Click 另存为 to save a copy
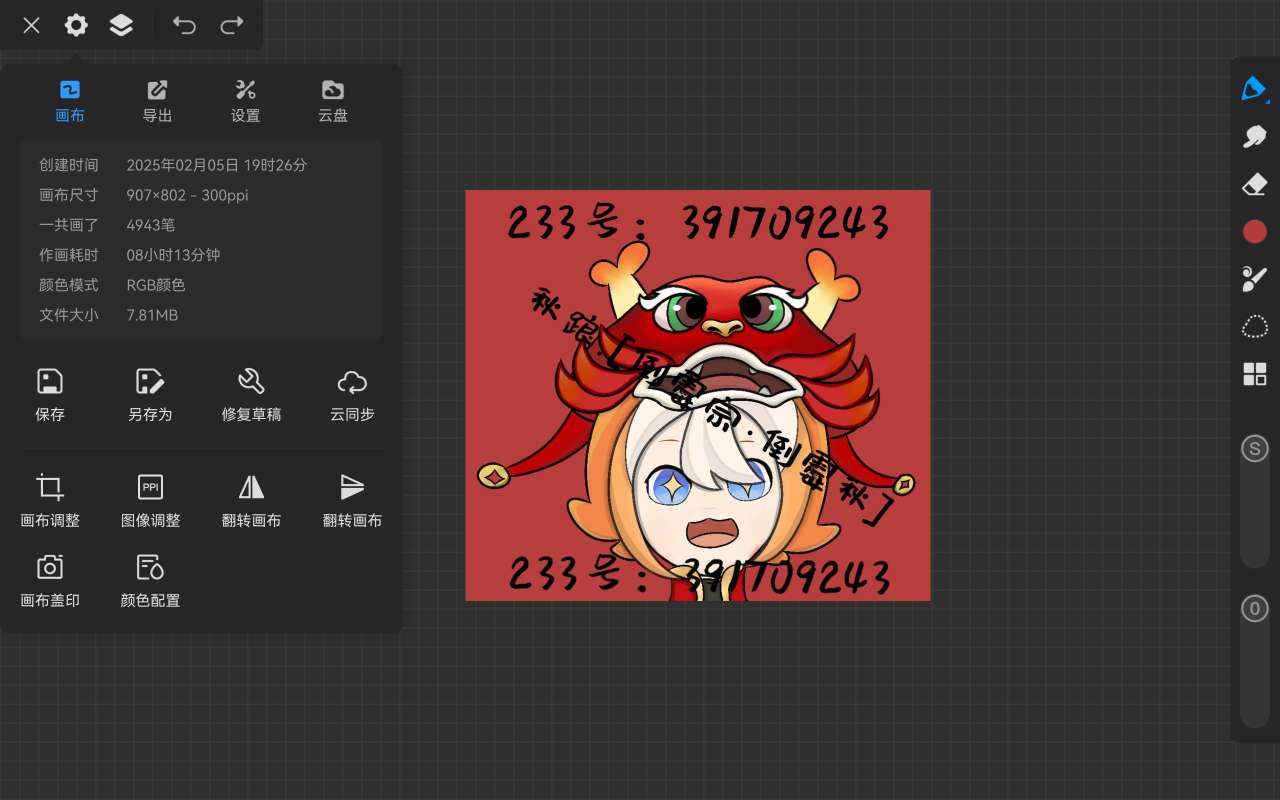Screen dimensions: 1280x800 [x=150, y=393]
